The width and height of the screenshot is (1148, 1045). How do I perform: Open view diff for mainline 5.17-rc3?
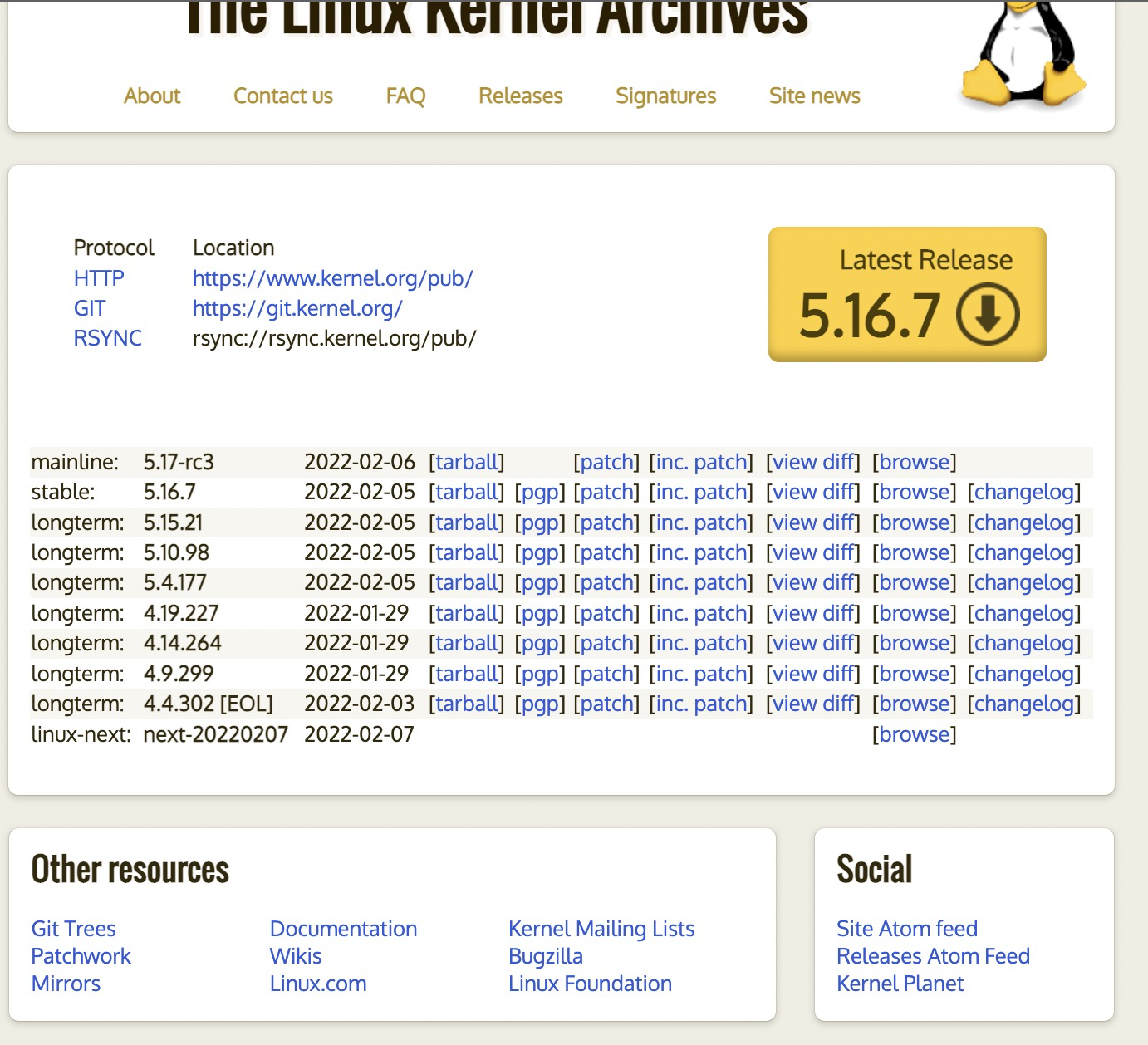pyautogui.click(x=813, y=462)
